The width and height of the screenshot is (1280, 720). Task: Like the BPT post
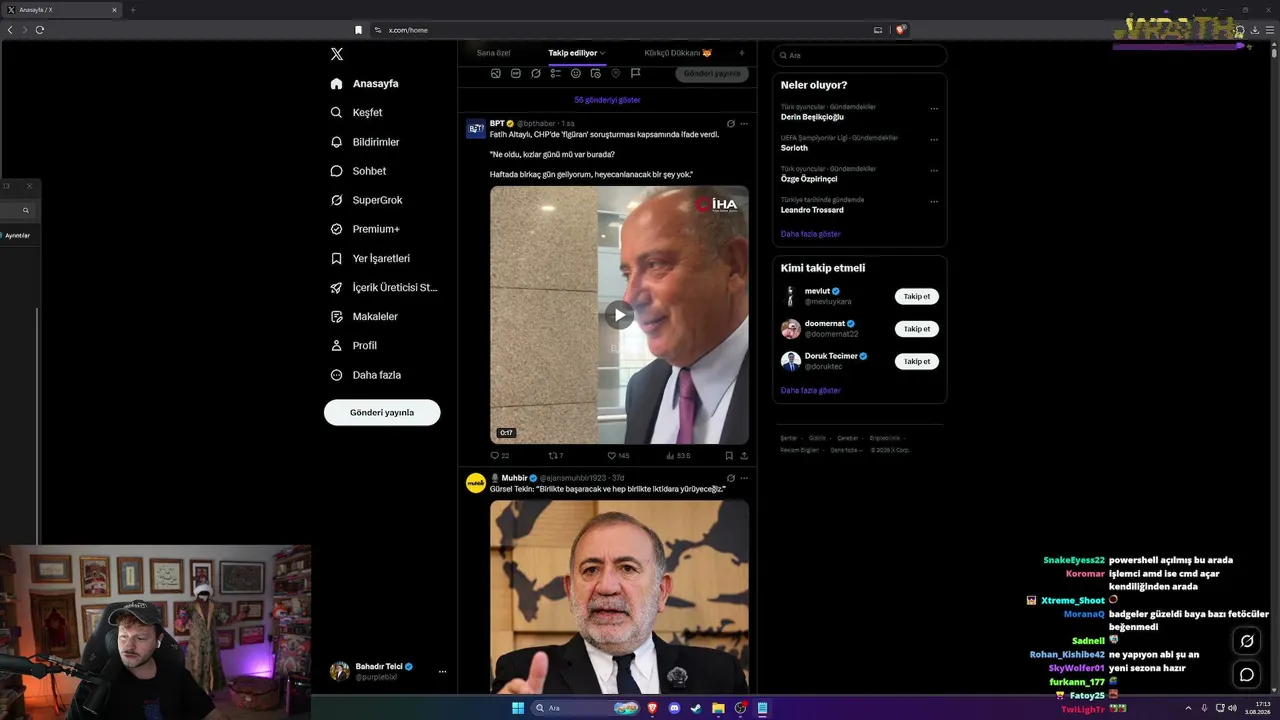coord(617,456)
